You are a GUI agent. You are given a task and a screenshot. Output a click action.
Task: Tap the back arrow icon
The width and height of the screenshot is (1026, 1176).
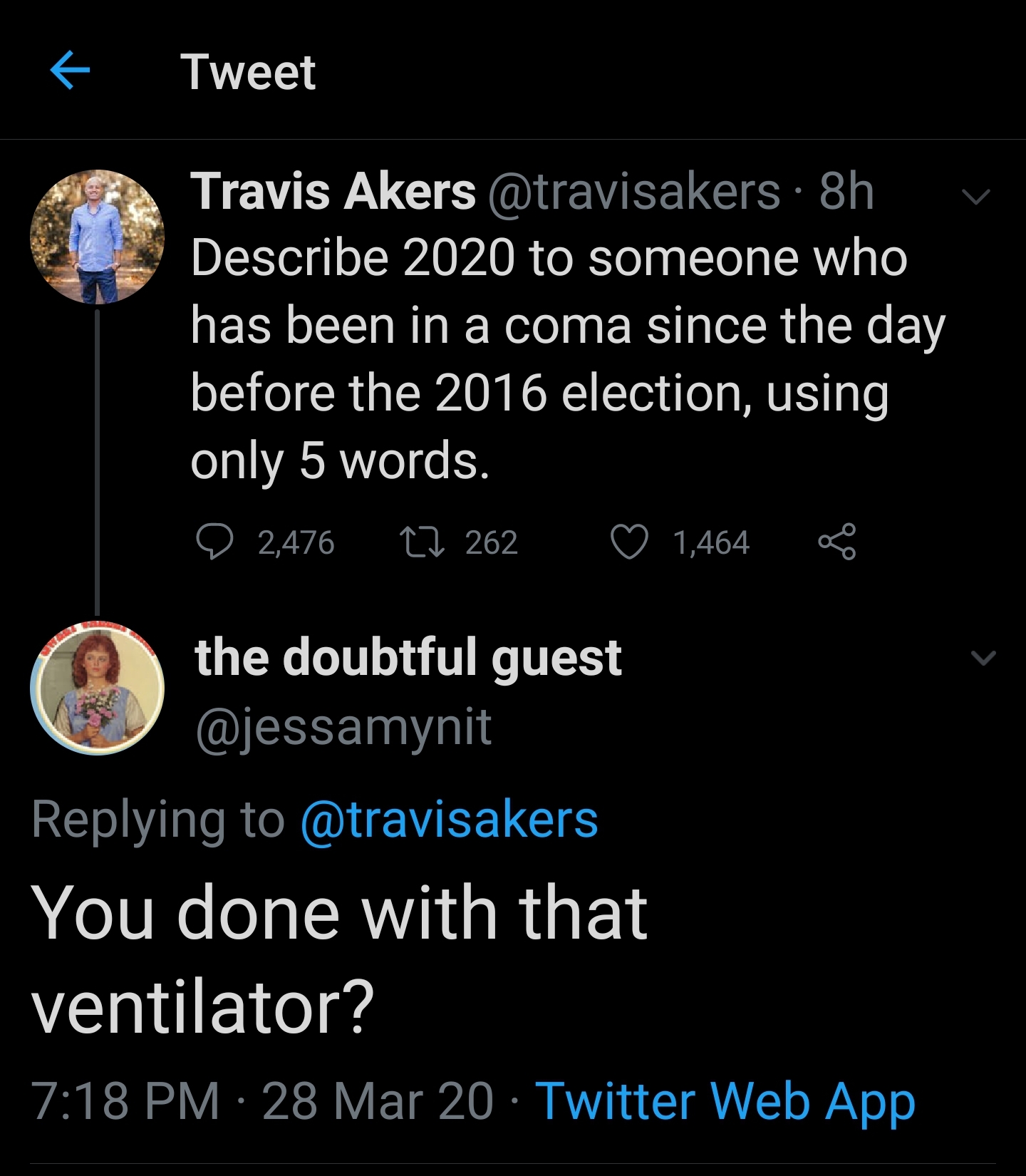[x=71, y=71]
